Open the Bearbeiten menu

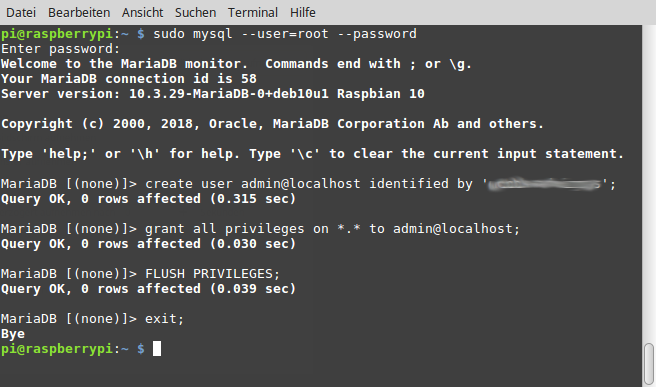pos(79,13)
